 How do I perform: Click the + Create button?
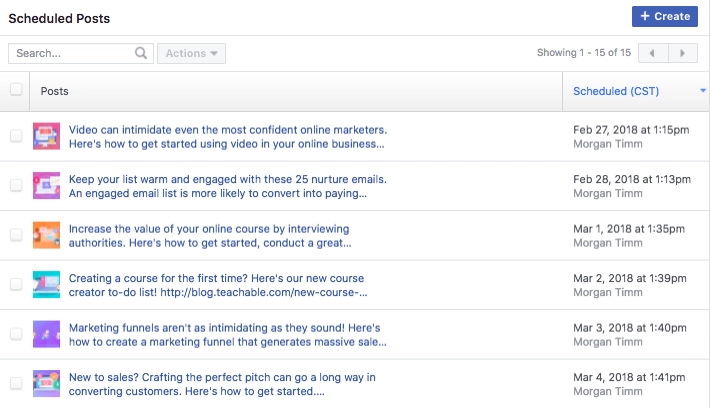(x=665, y=16)
